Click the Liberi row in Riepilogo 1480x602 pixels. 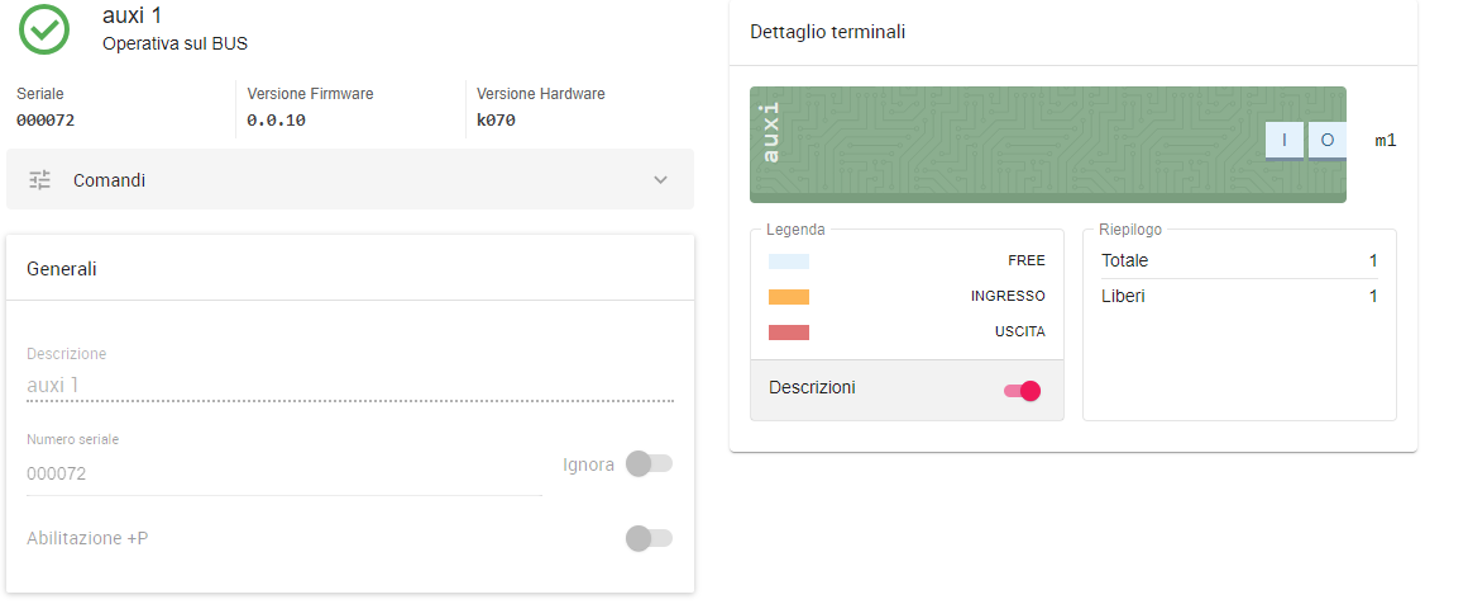tap(1238, 296)
